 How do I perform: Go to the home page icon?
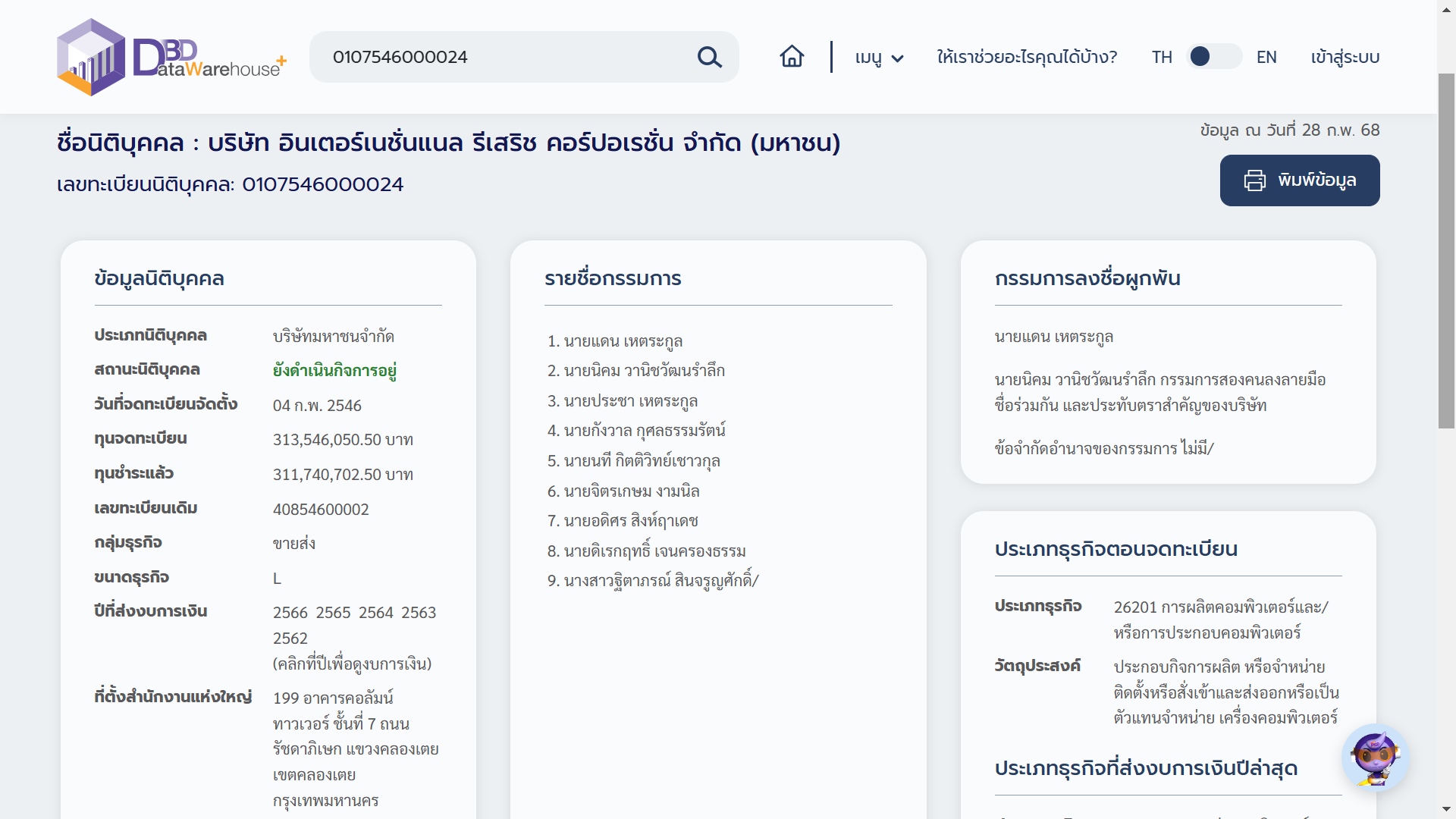point(792,57)
